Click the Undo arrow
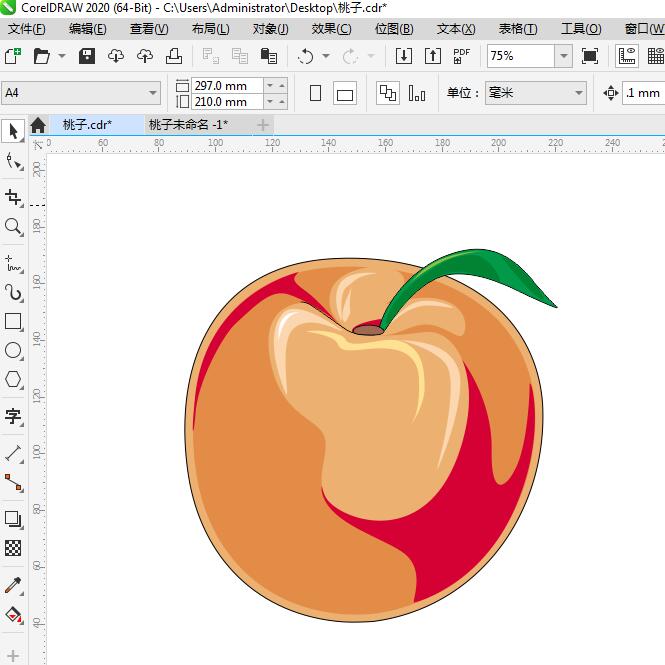The width and height of the screenshot is (665, 665). [x=305, y=56]
